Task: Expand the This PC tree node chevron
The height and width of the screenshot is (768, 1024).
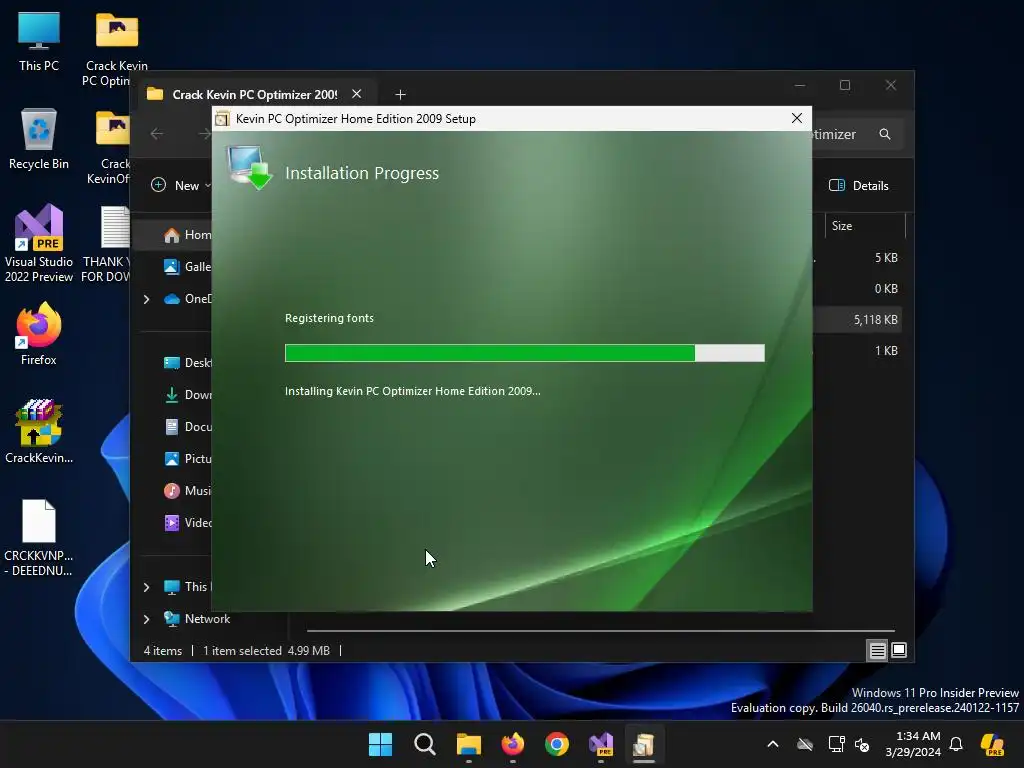Action: coord(146,587)
